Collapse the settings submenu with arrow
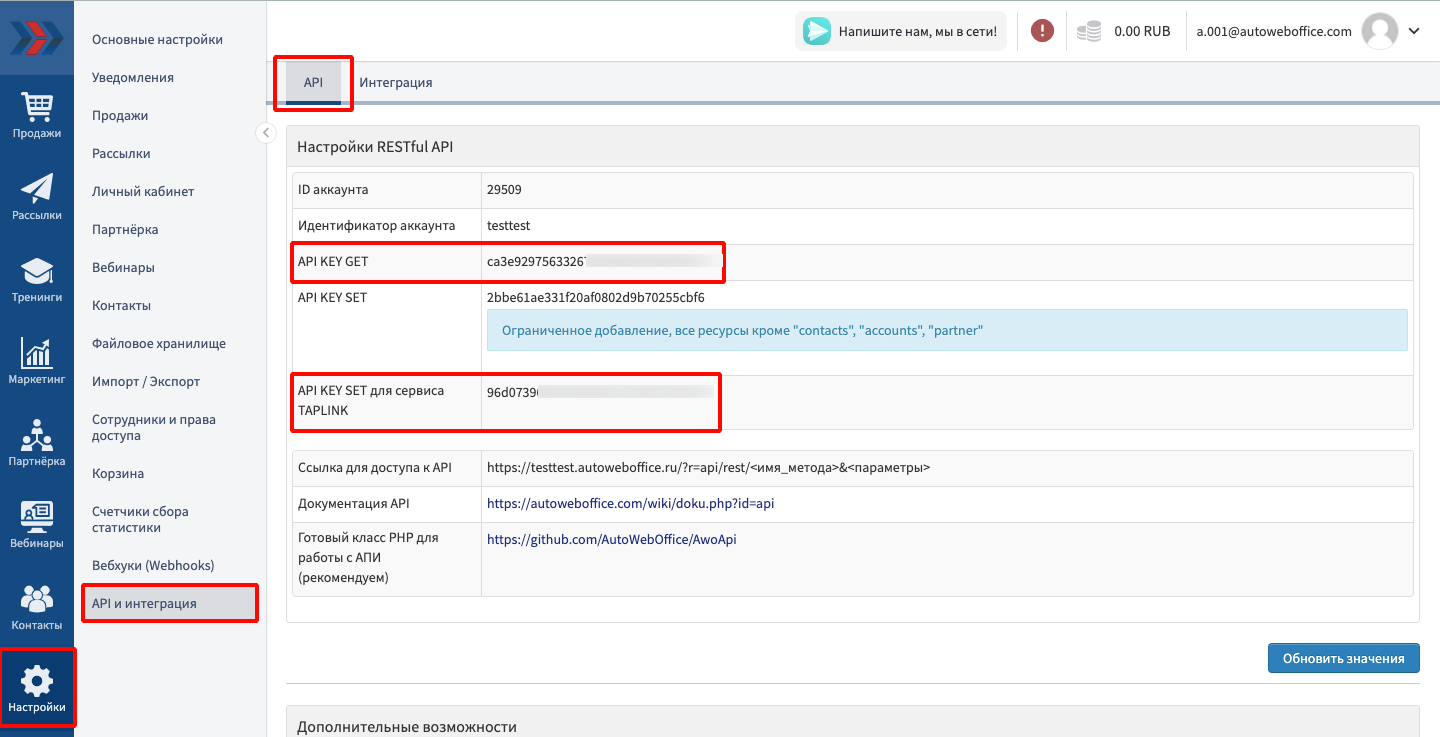 (266, 133)
